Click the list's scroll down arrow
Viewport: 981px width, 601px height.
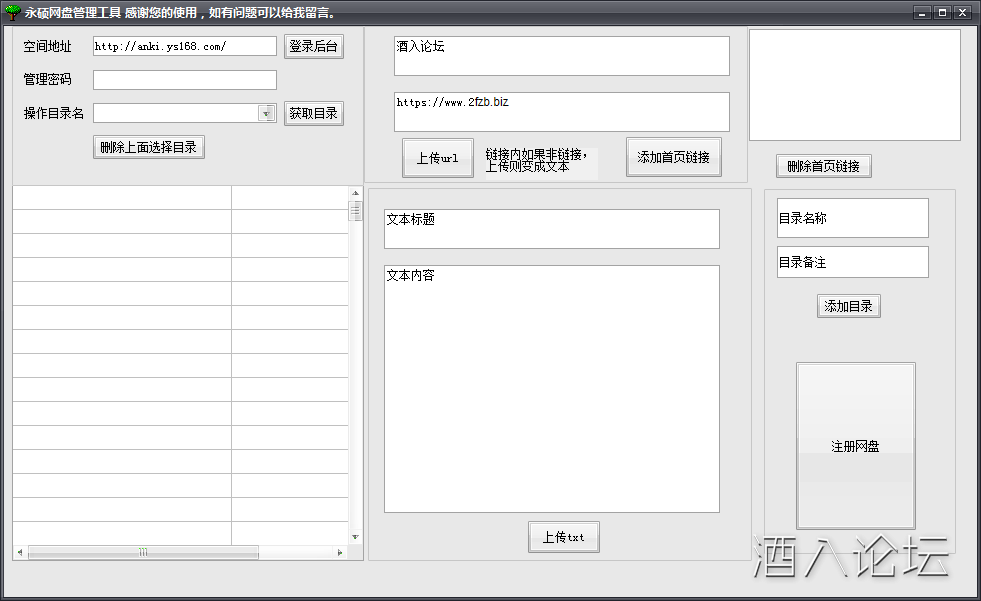(355, 537)
